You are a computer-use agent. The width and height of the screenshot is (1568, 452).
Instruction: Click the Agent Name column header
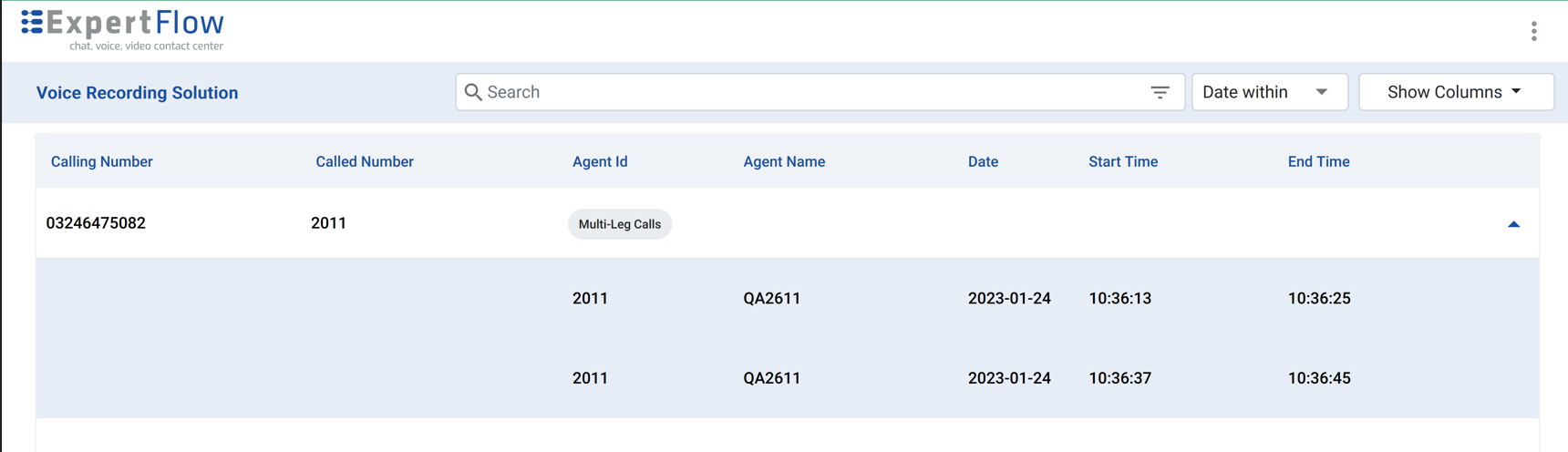[x=784, y=161]
